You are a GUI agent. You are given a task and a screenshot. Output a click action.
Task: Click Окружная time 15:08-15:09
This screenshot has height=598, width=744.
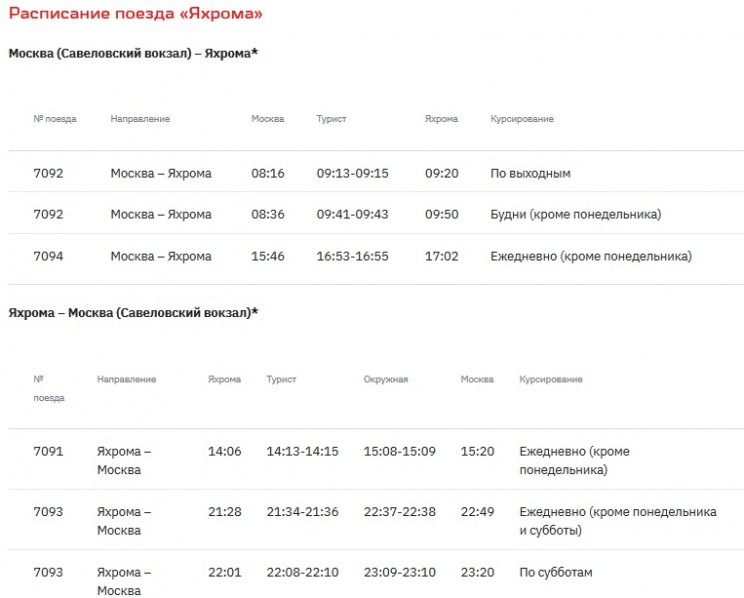coord(400,451)
